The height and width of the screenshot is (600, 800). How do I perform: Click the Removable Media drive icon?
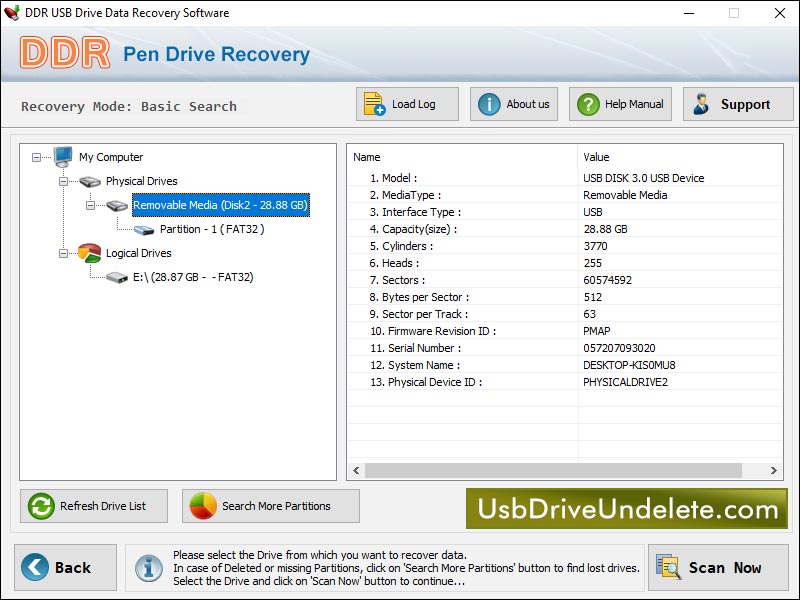pyautogui.click(x=117, y=205)
